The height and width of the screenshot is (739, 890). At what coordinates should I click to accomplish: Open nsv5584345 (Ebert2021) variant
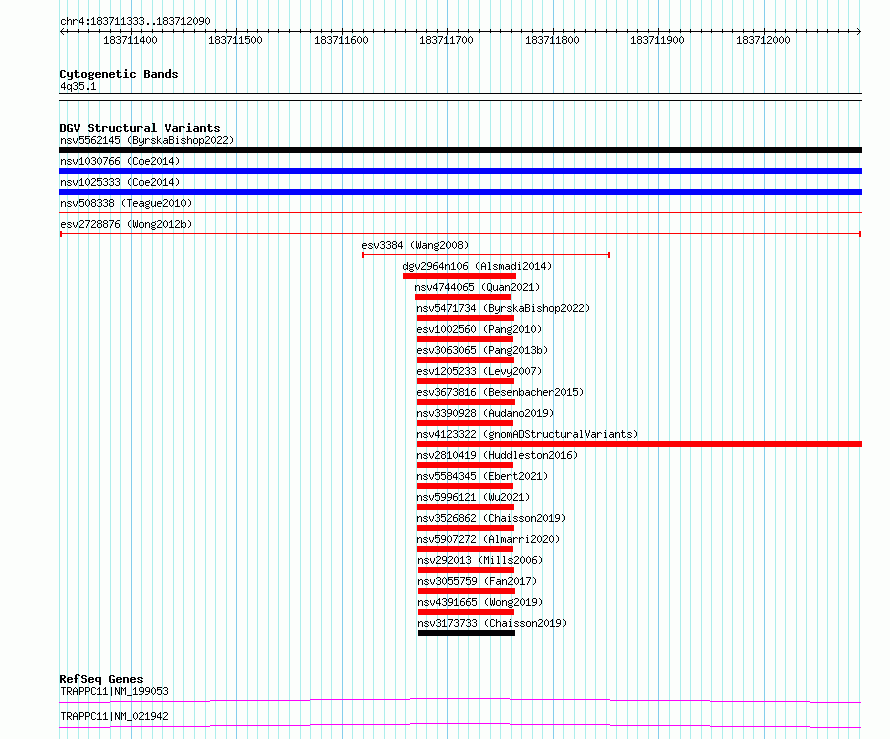(x=482, y=476)
